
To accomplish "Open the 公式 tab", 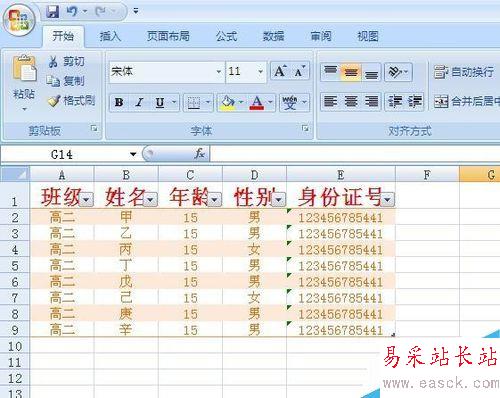I will click(x=226, y=36).
